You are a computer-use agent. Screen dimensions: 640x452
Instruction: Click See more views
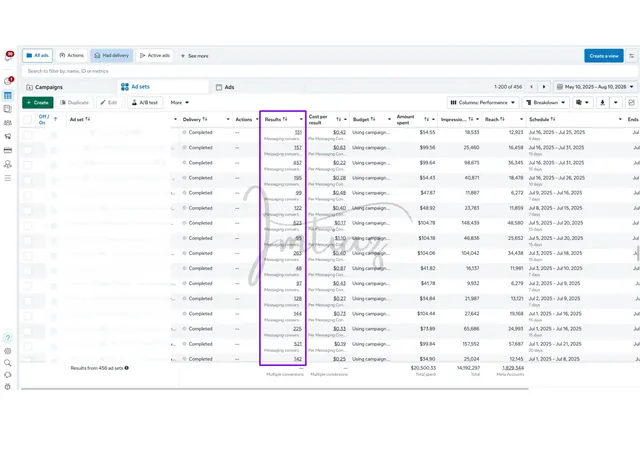pyautogui.click(x=195, y=56)
